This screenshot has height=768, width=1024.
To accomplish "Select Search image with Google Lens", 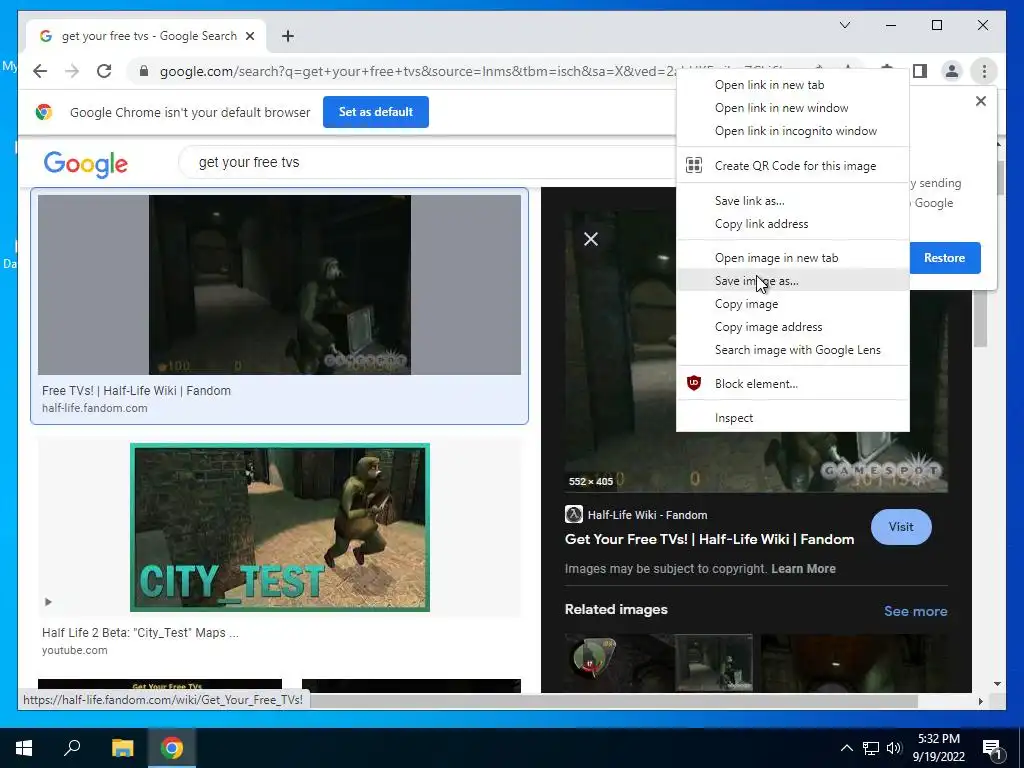I will tap(793, 350).
